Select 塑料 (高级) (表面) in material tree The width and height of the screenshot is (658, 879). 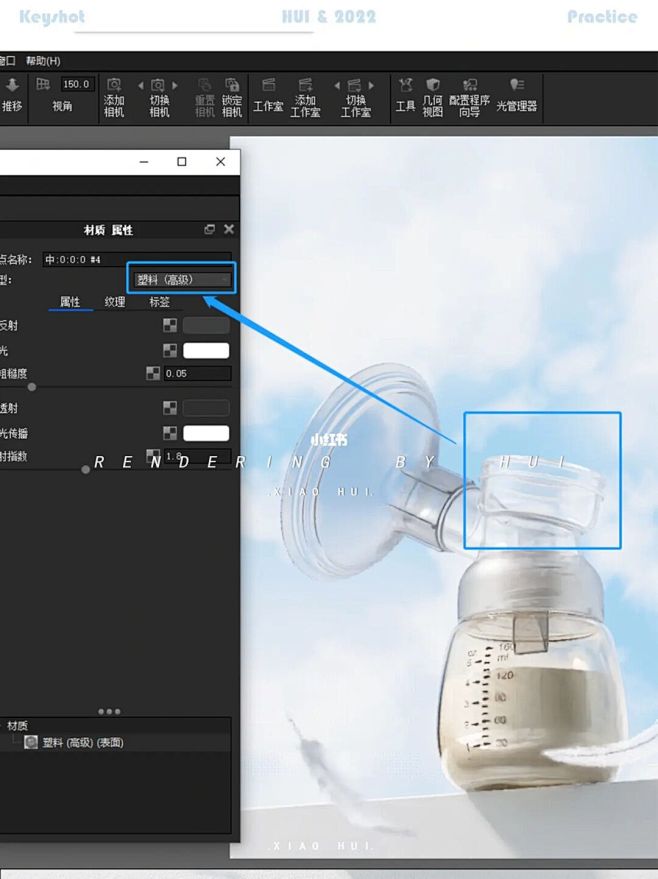83,742
